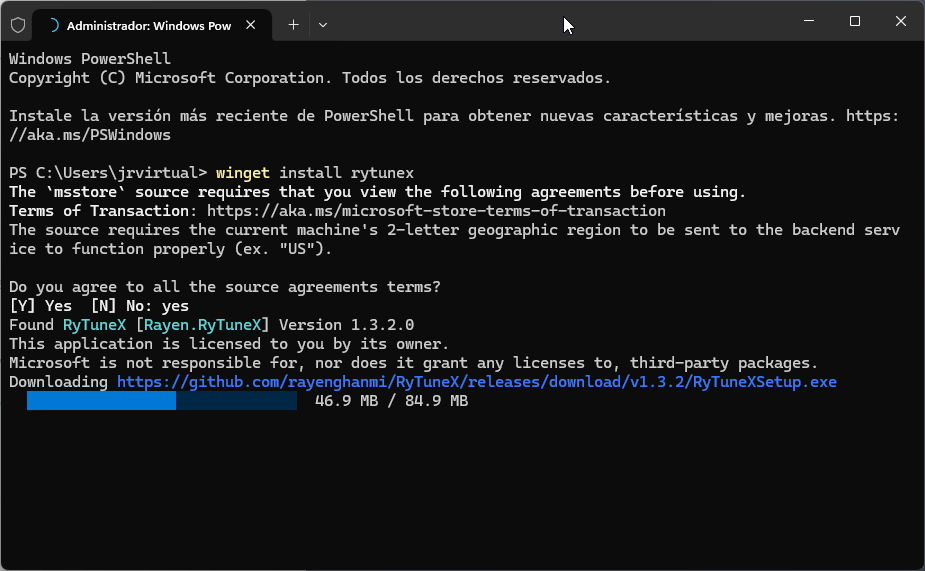Open the RyTuneXSetup.exe GitHub download URL

point(476,382)
